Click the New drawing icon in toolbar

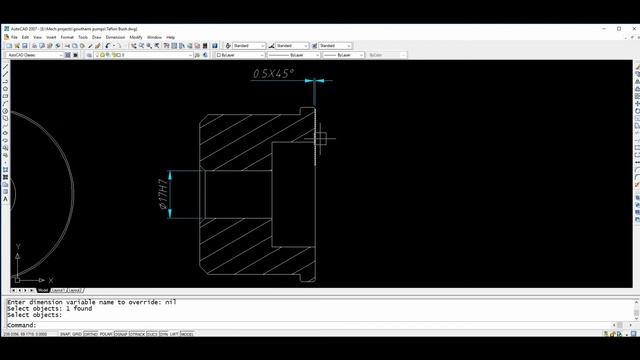pyautogui.click(x=9, y=46)
